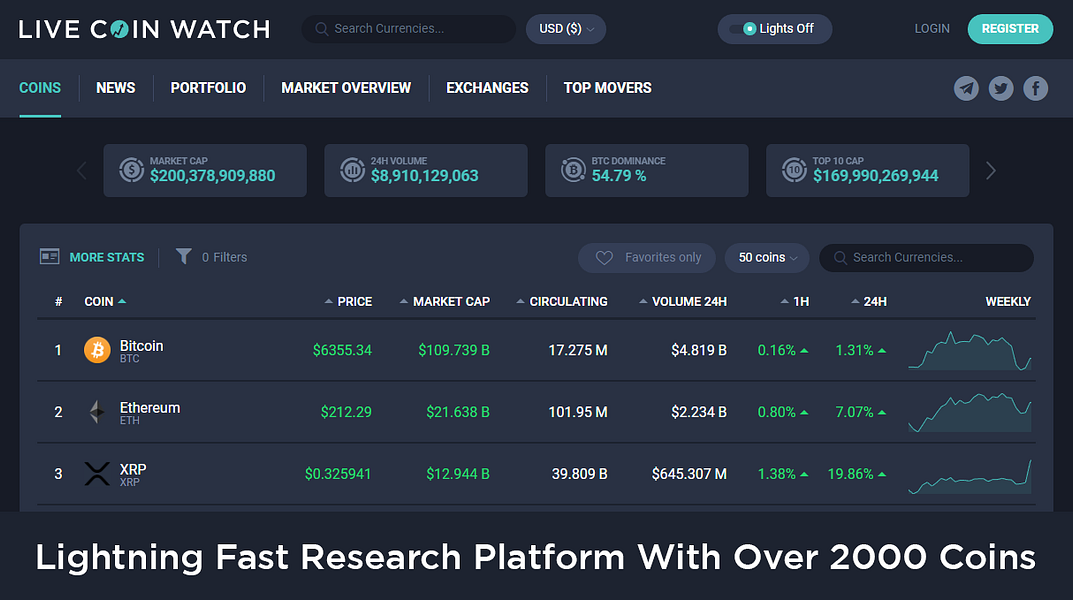This screenshot has width=1073, height=600.
Task: Click the table search magnifier icon
Action: 840,258
